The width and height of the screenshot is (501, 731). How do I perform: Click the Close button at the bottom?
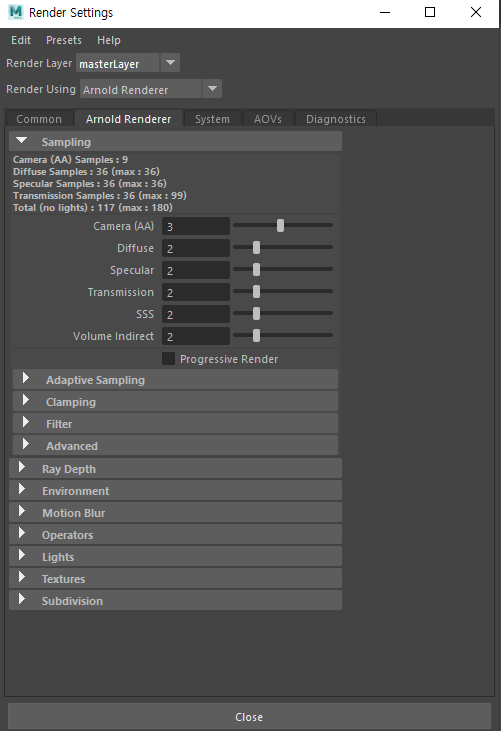(x=249, y=717)
